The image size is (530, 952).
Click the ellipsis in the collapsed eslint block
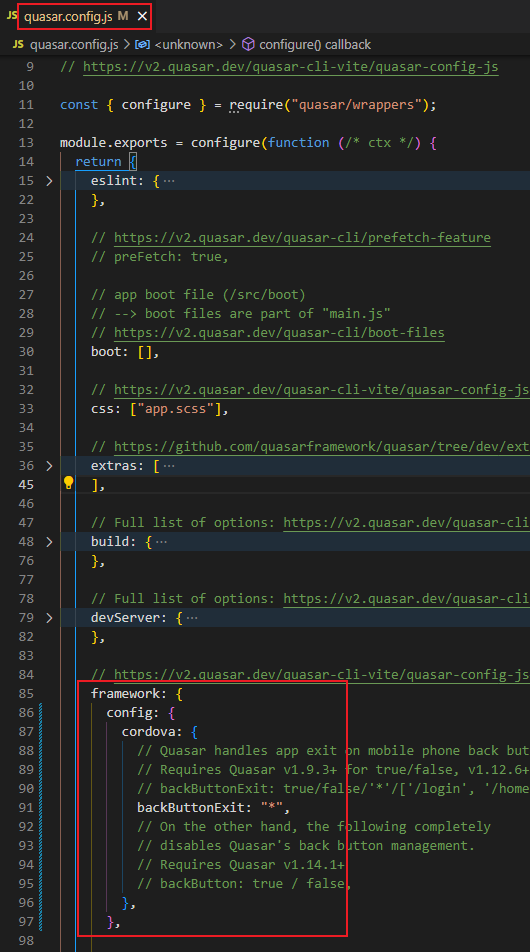pos(169,181)
